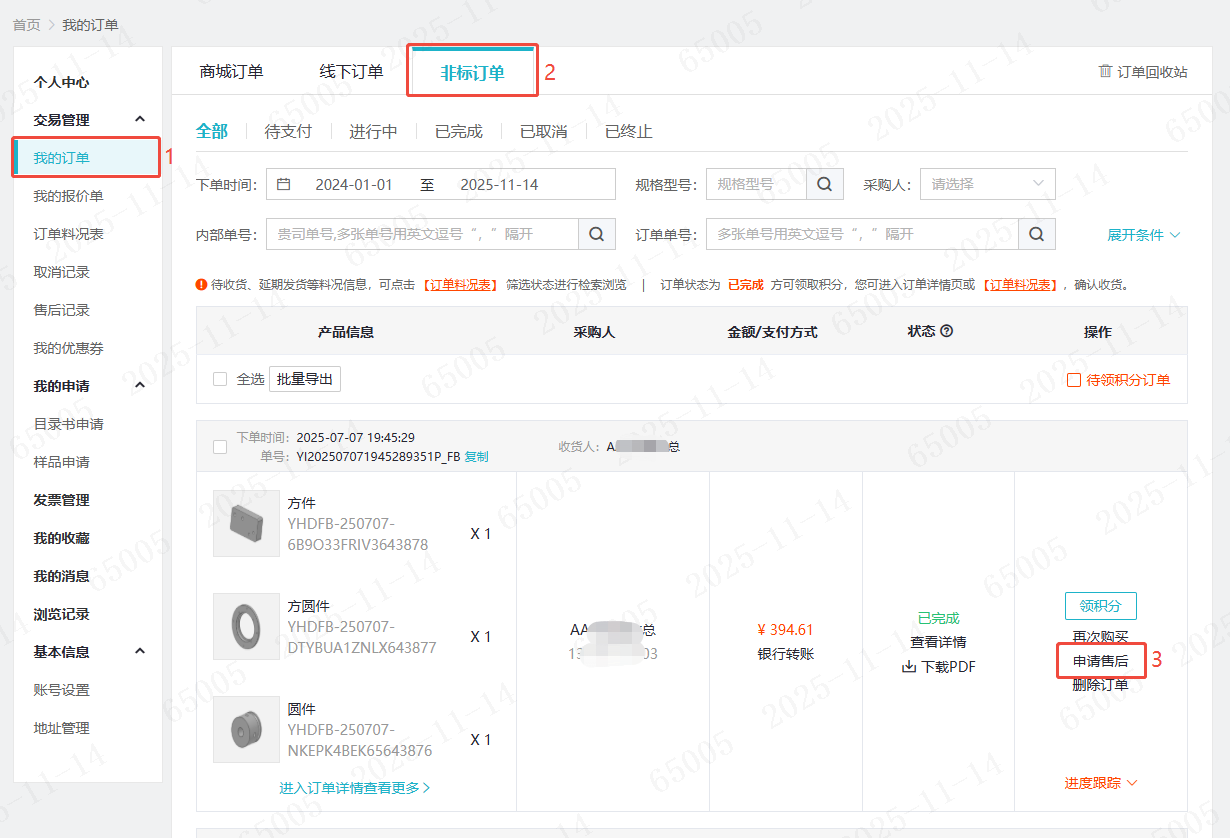Expand the 进度跟踪 progress tracker
Viewport: 1230px width, 838px height.
coord(1100,783)
